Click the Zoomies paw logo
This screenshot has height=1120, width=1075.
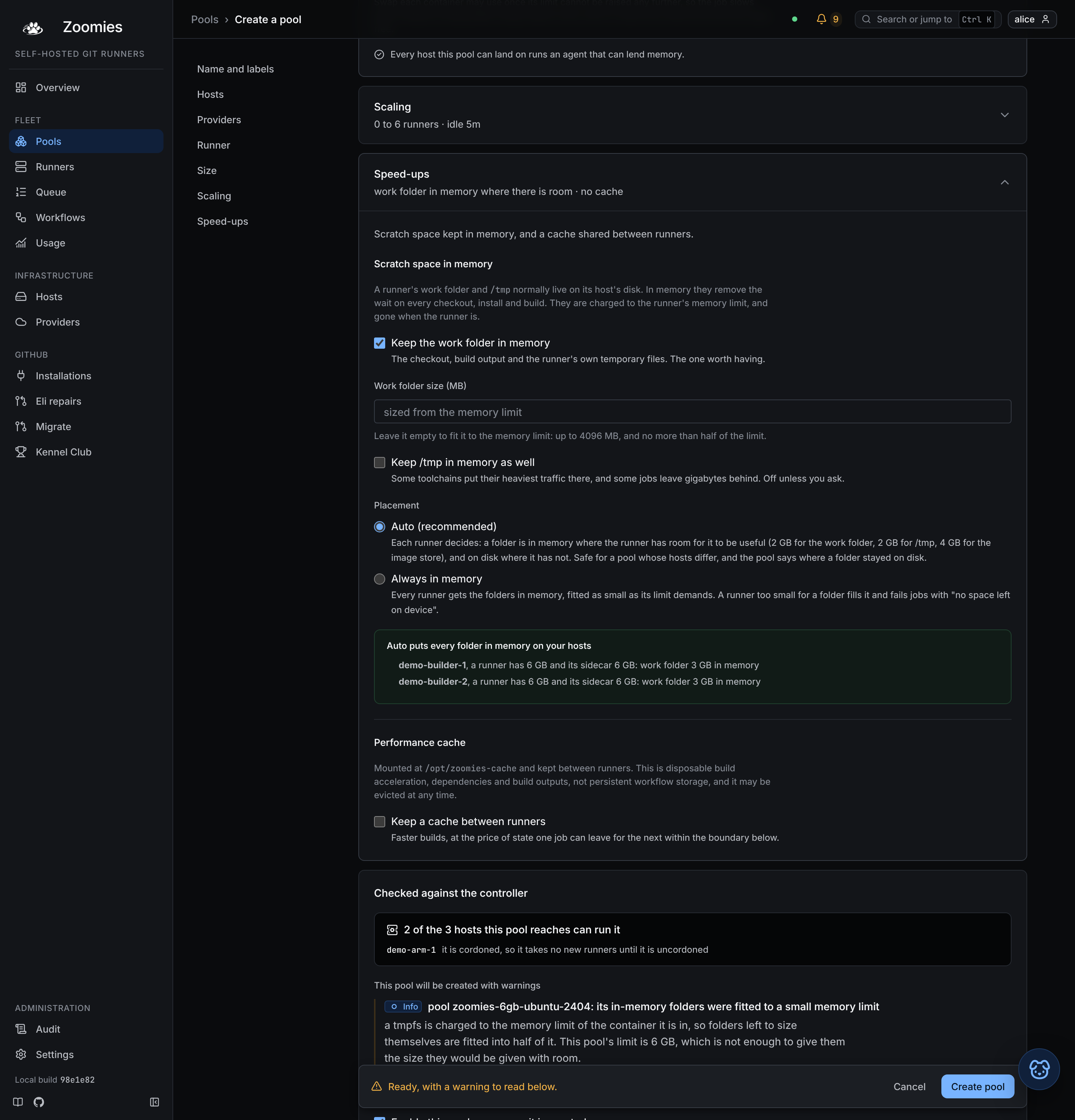click(32, 27)
